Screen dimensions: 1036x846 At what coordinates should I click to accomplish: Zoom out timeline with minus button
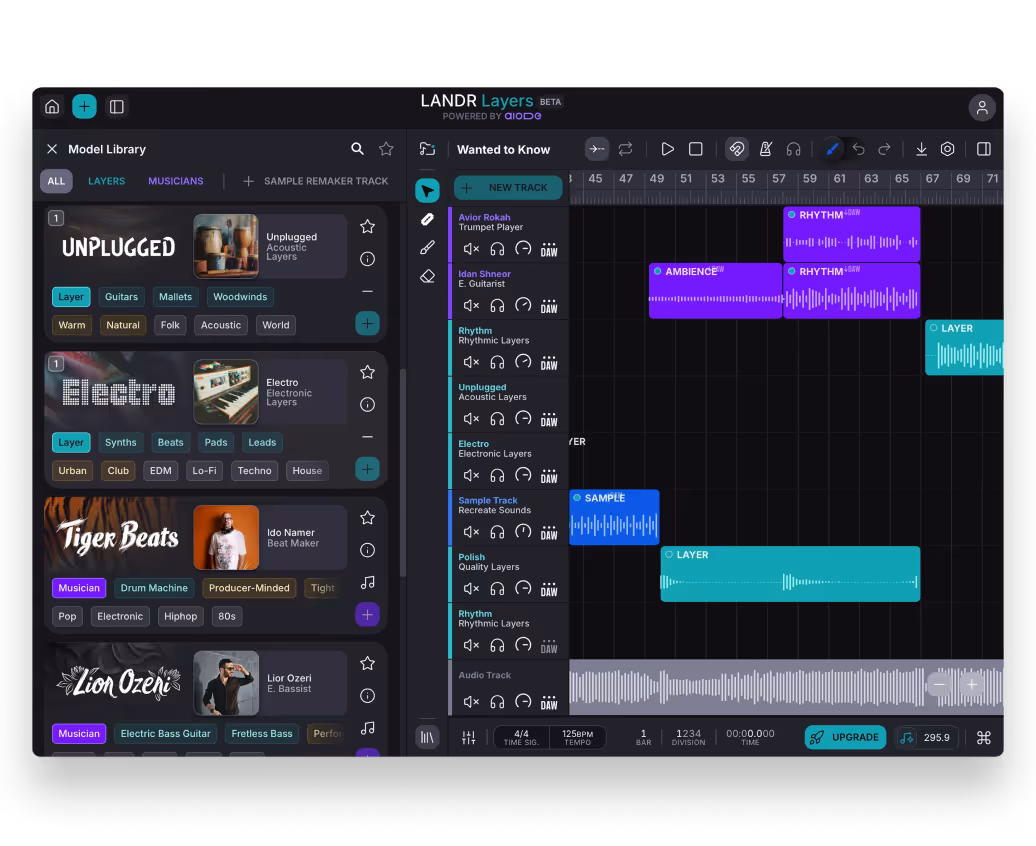tap(940, 685)
